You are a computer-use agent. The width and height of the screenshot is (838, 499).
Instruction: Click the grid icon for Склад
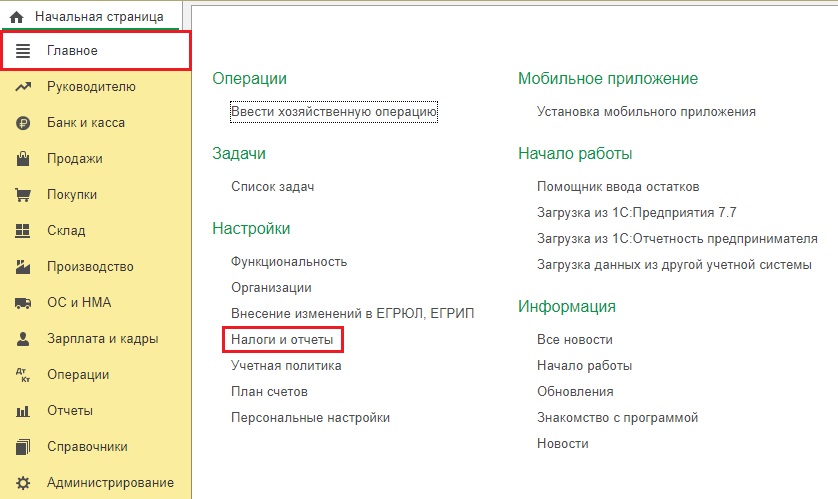(23, 231)
